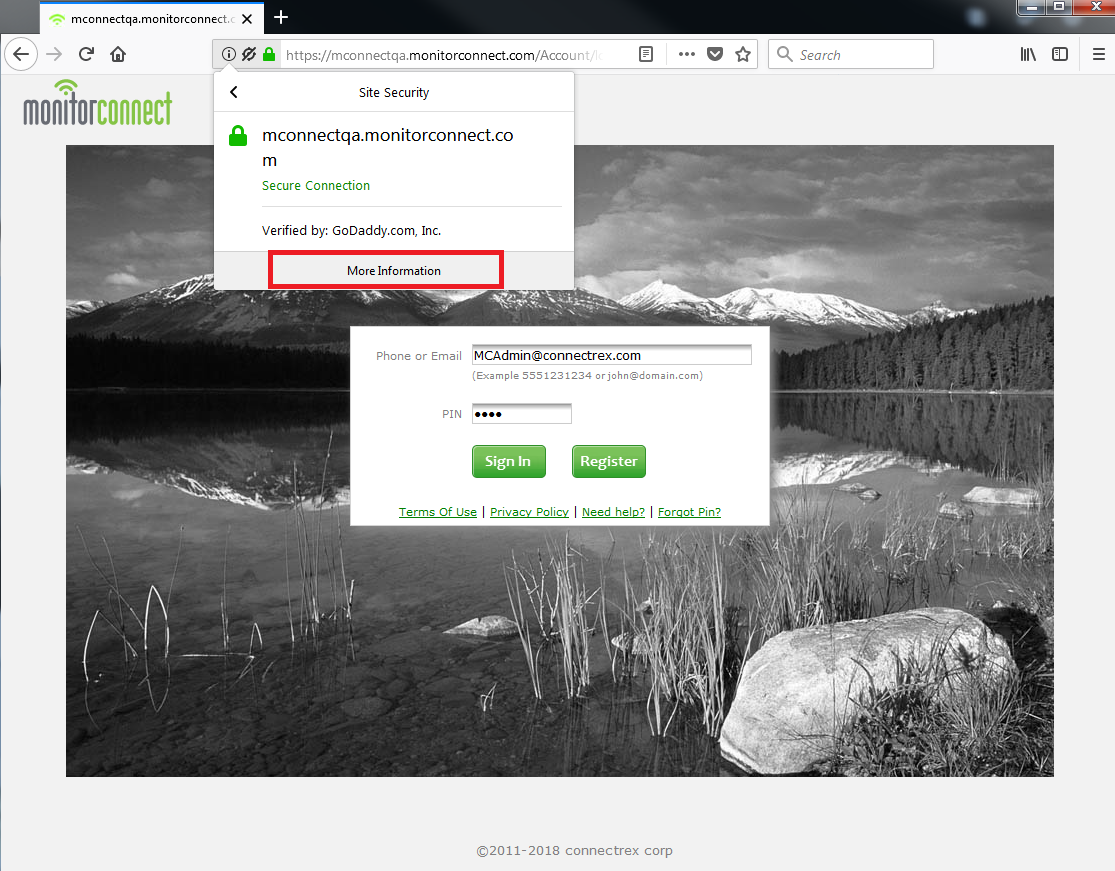
Task: Open the hamburger menu
Action: point(1099,54)
